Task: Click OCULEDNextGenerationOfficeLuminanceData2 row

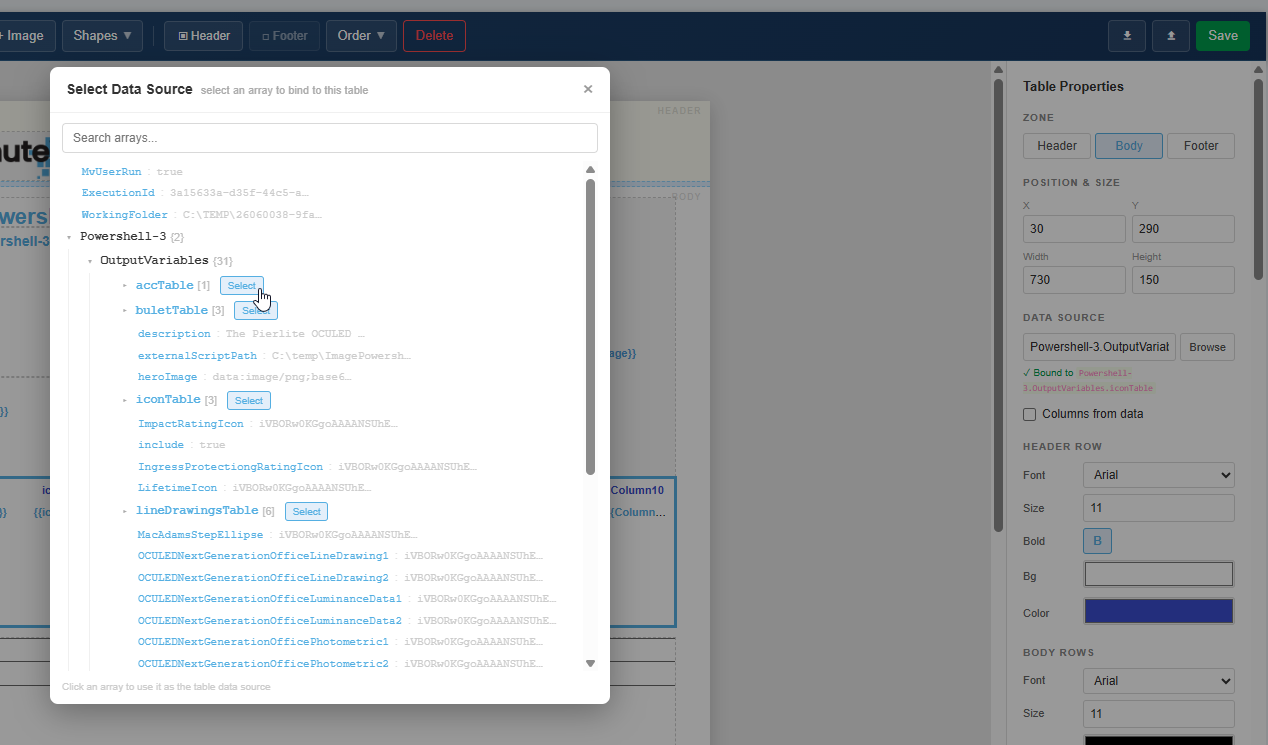Action: (347, 621)
